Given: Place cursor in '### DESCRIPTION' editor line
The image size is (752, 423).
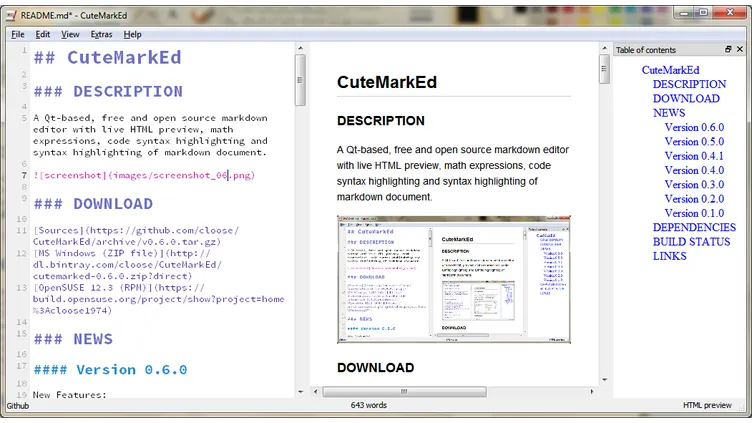Looking at the screenshot, I should [108, 91].
